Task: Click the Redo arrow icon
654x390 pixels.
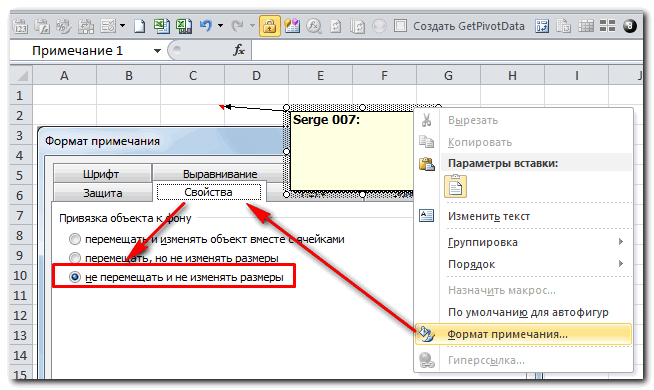Action: tap(238, 26)
